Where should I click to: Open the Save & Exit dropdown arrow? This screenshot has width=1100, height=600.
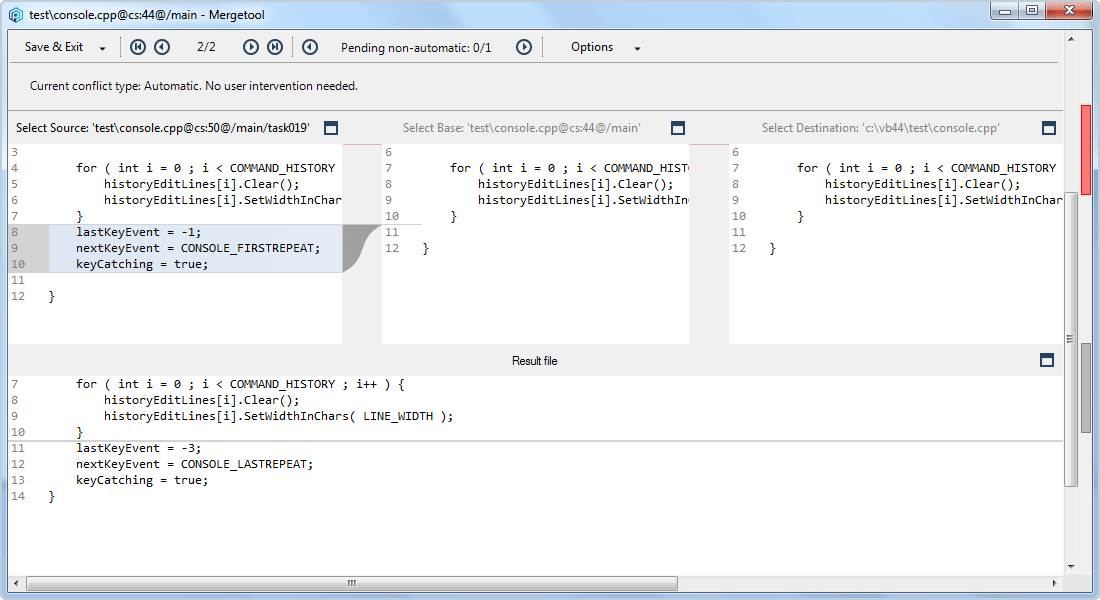pos(102,48)
